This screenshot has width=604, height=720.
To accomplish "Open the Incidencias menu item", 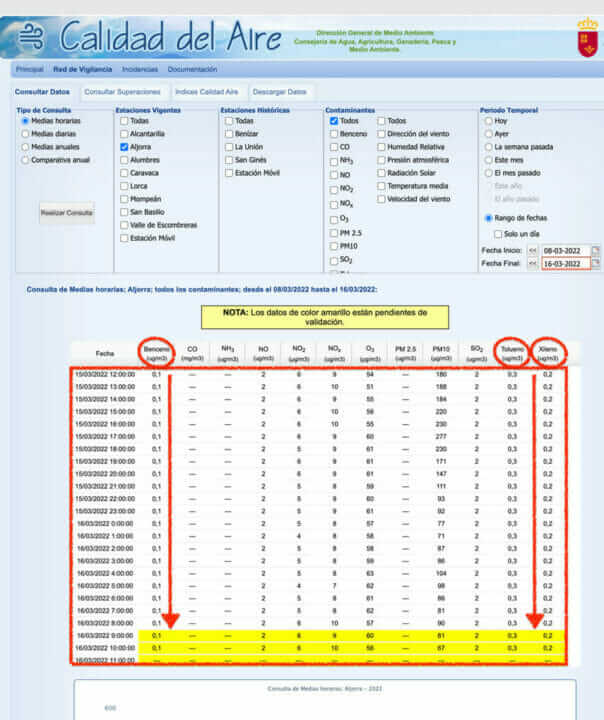I will tap(140, 69).
